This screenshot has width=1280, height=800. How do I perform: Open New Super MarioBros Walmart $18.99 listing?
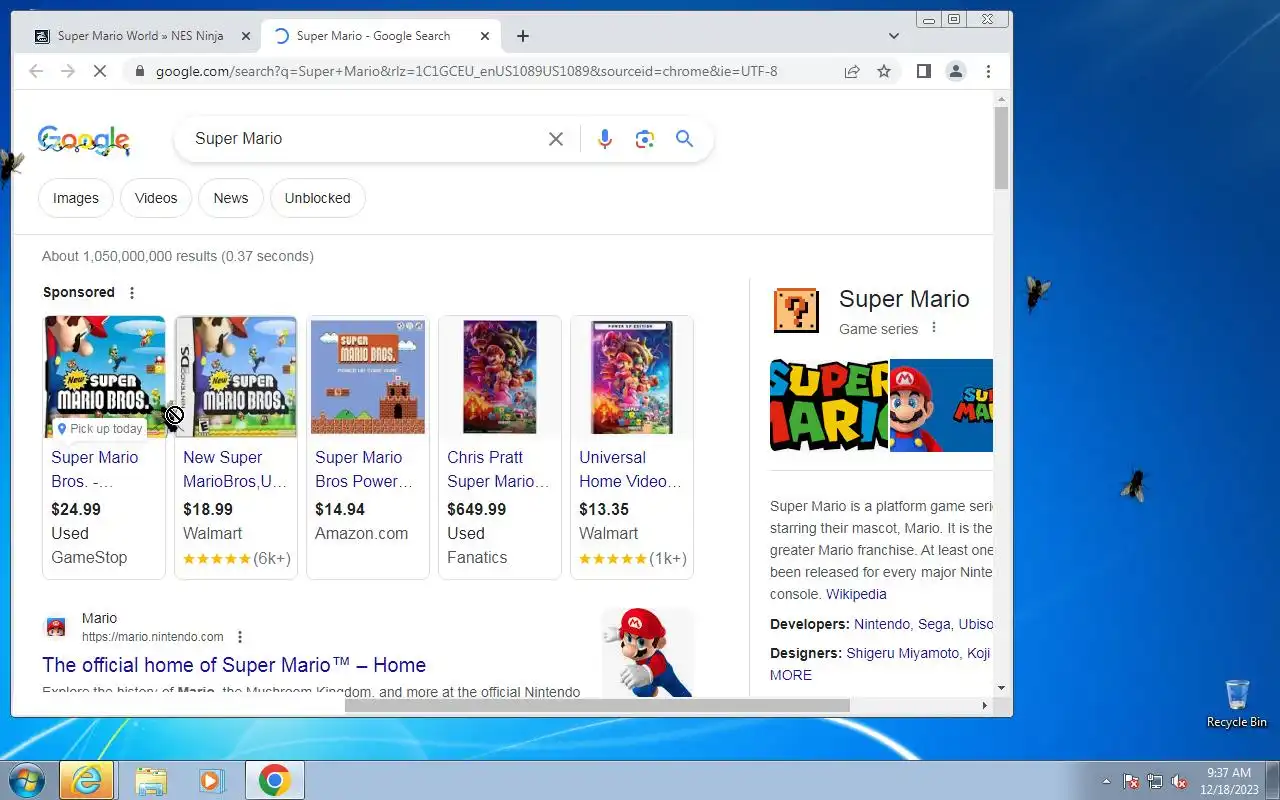tap(236, 447)
